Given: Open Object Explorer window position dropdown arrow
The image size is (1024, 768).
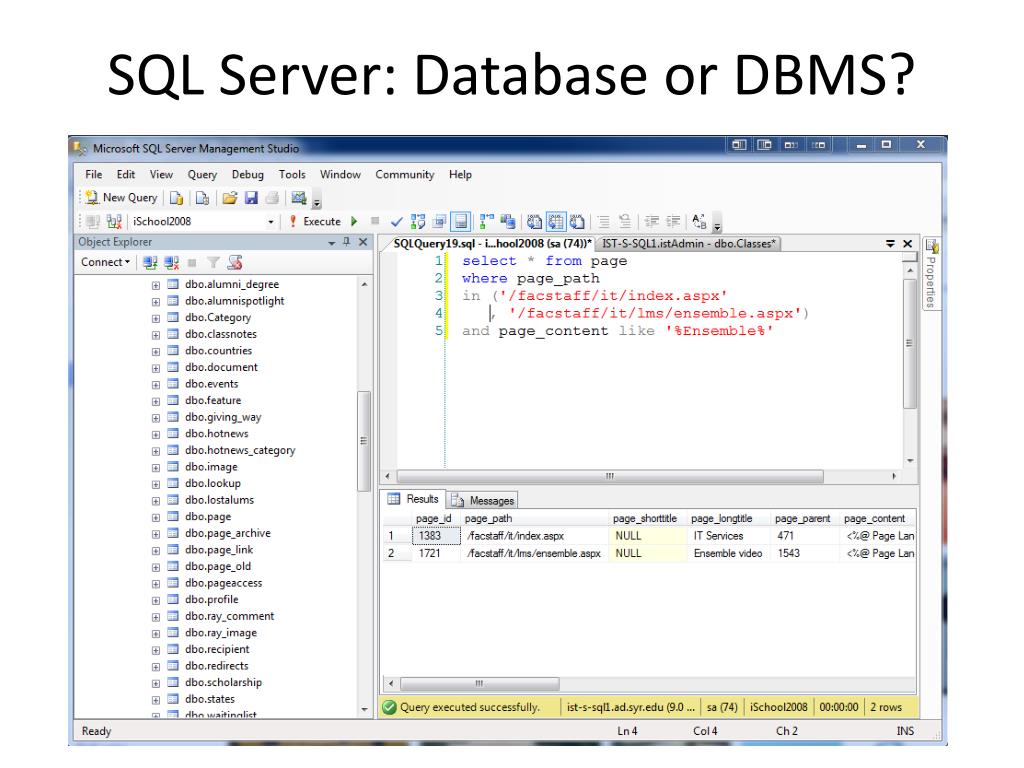Looking at the screenshot, I should point(332,243).
